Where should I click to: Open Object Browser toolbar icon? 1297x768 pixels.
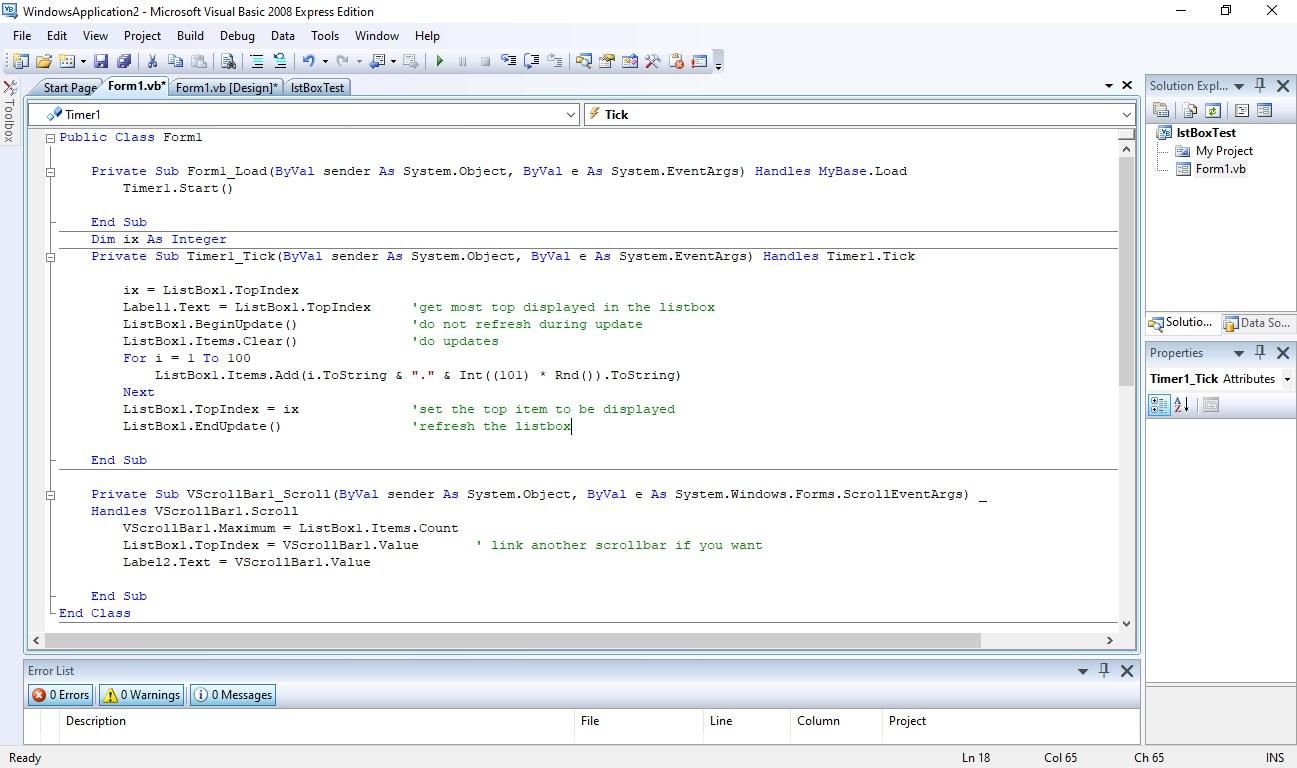coord(629,61)
